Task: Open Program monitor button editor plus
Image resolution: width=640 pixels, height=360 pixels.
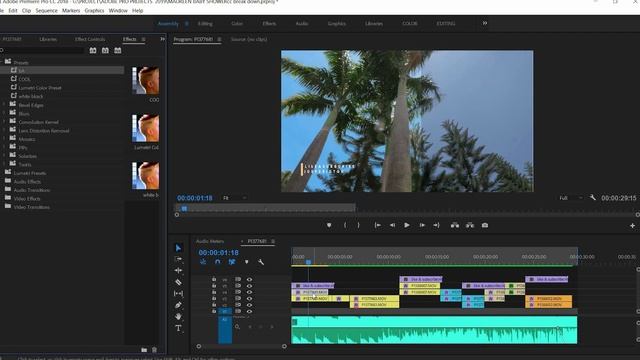Action: tap(632, 226)
